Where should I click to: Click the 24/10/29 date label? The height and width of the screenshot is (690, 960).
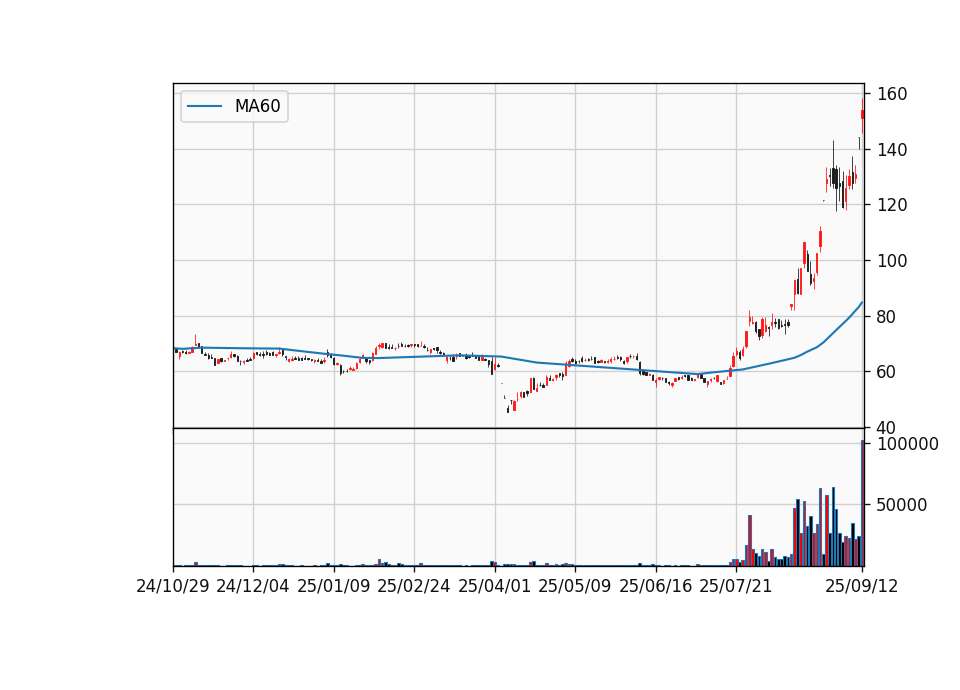tap(173, 586)
